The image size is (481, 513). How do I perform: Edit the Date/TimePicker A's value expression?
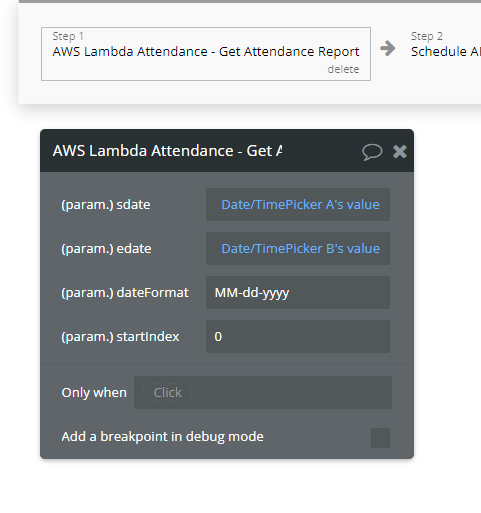(x=300, y=204)
